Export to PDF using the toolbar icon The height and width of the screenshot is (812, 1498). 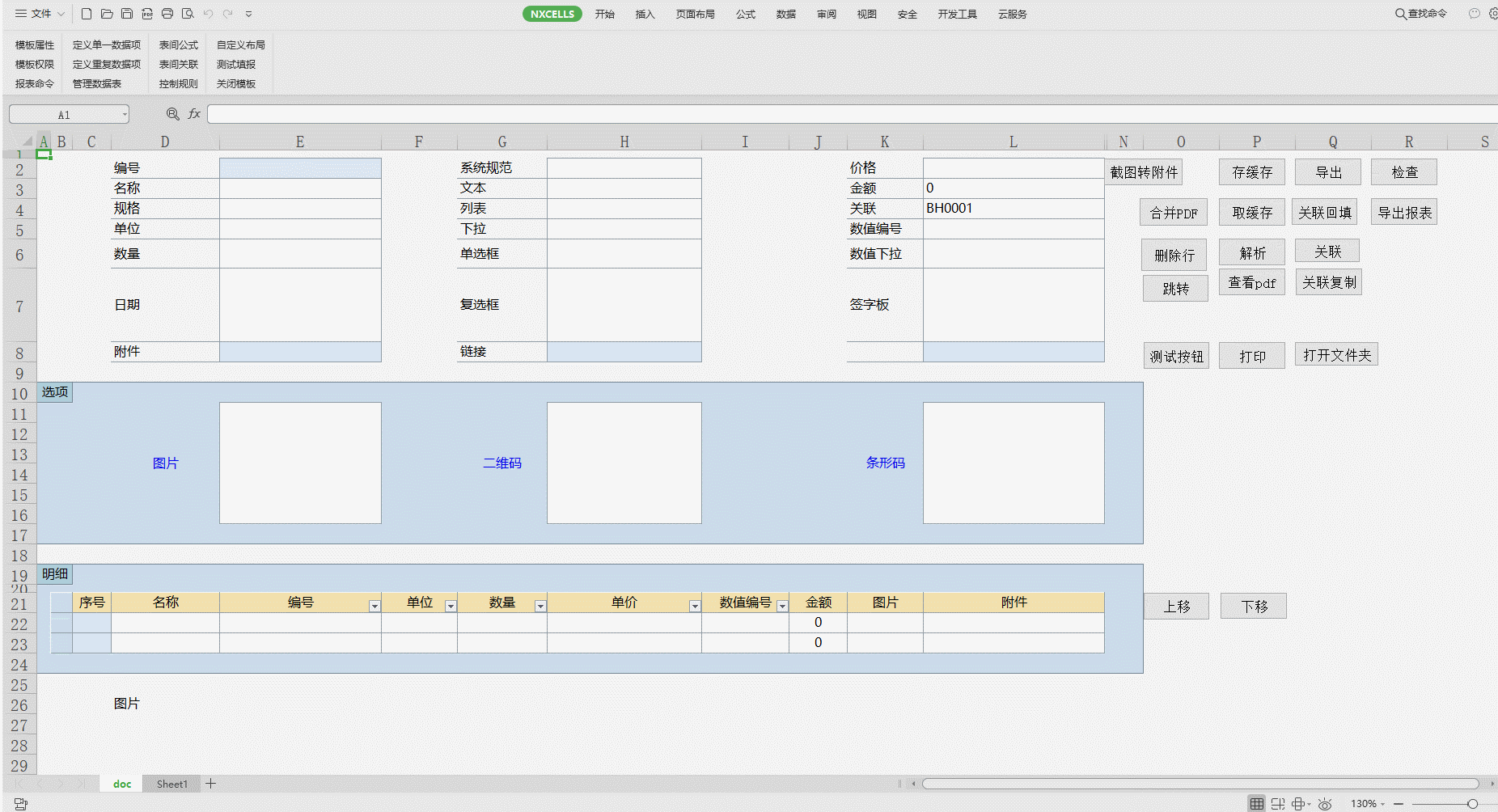147,14
